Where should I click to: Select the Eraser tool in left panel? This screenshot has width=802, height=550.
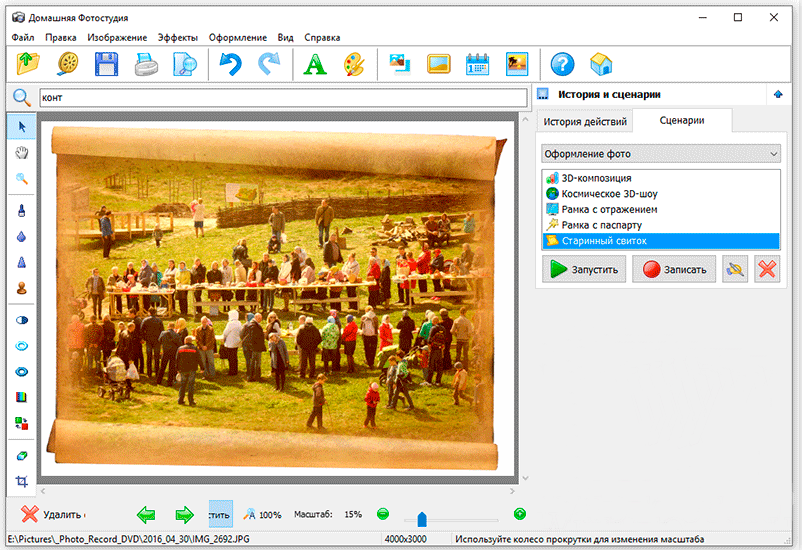click(21, 454)
